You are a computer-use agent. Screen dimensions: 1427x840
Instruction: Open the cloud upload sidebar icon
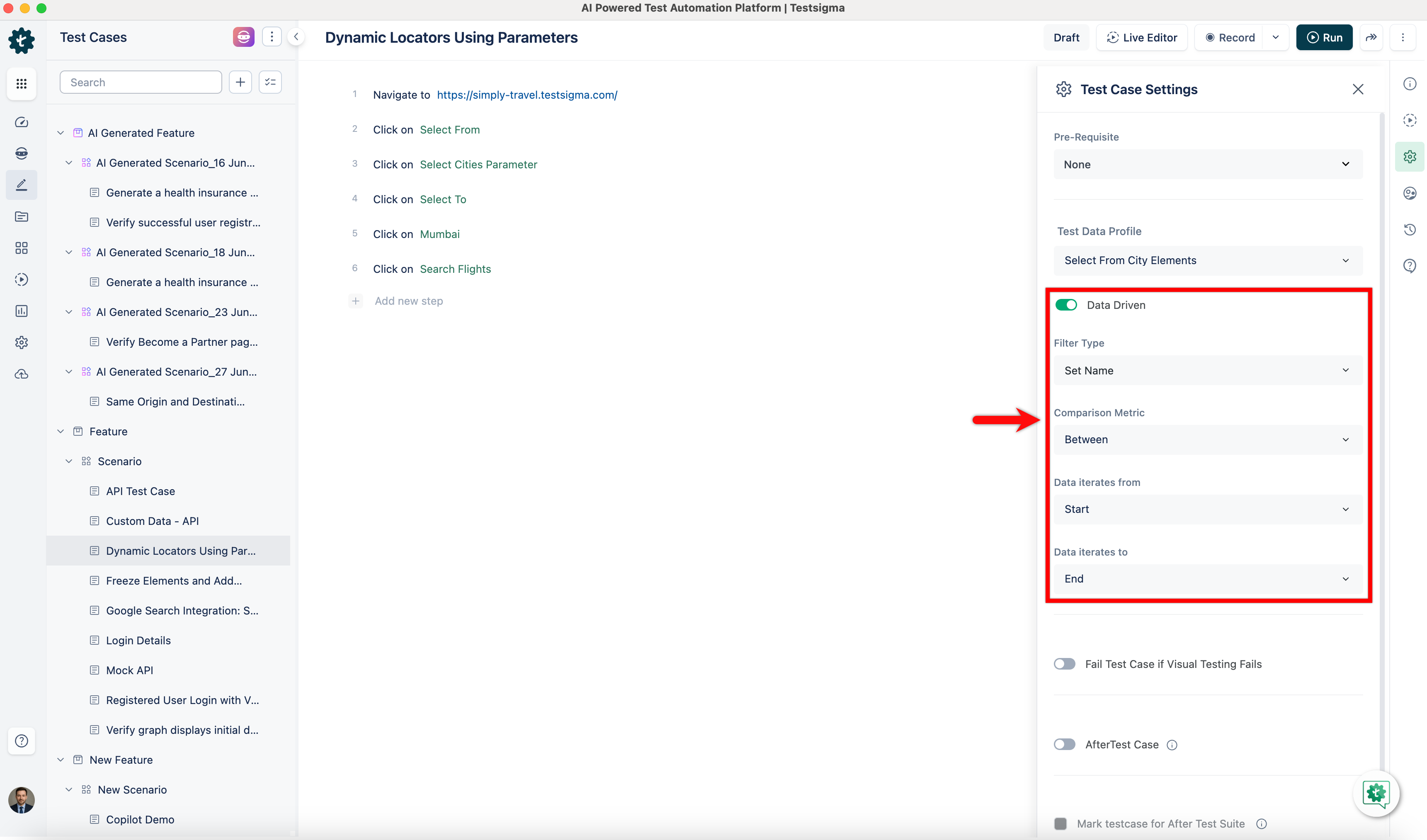(x=21, y=374)
